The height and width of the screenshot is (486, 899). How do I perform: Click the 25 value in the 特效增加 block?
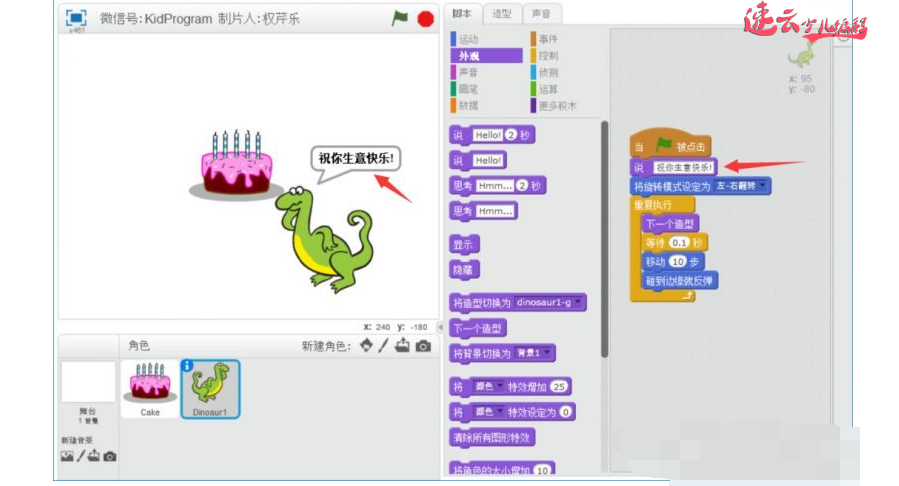coord(558,387)
